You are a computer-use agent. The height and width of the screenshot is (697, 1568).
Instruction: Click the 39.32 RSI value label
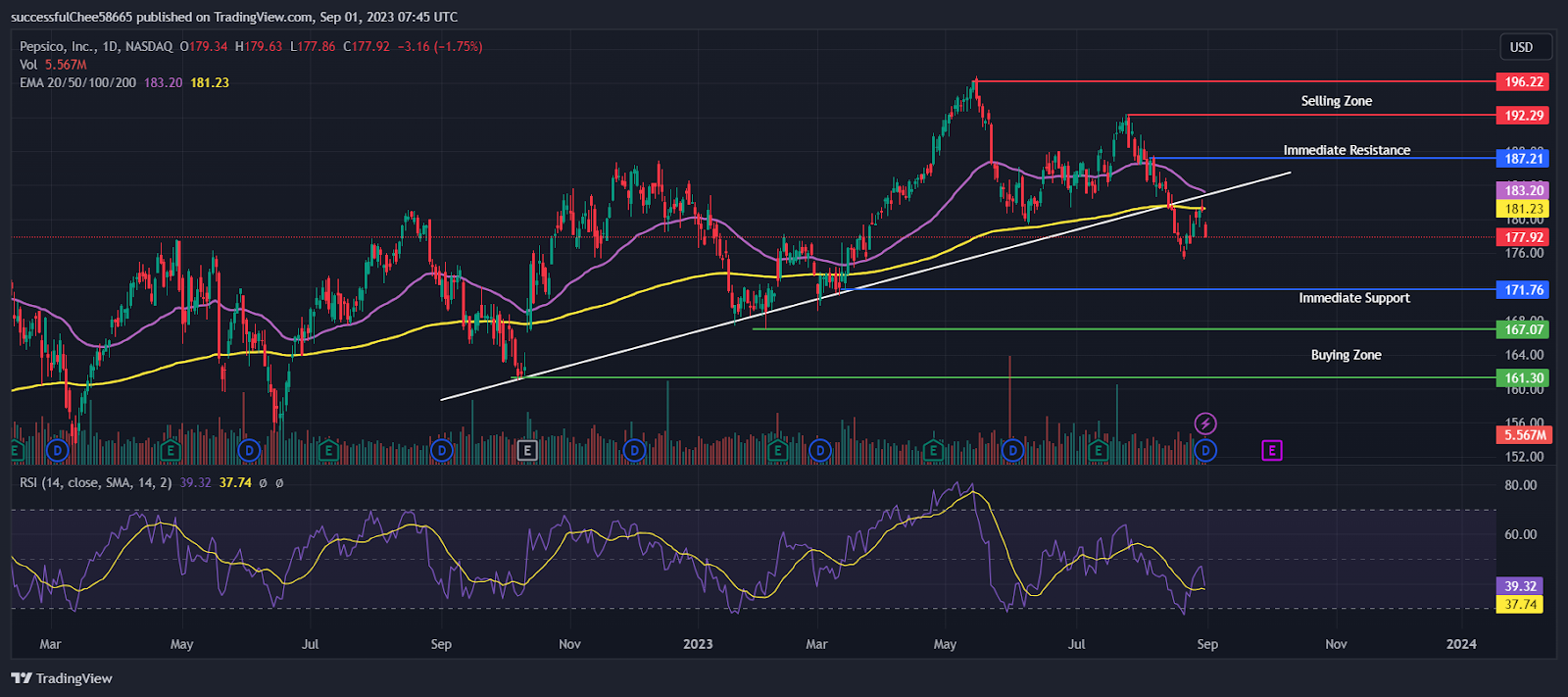click(x=1520, y=586)
